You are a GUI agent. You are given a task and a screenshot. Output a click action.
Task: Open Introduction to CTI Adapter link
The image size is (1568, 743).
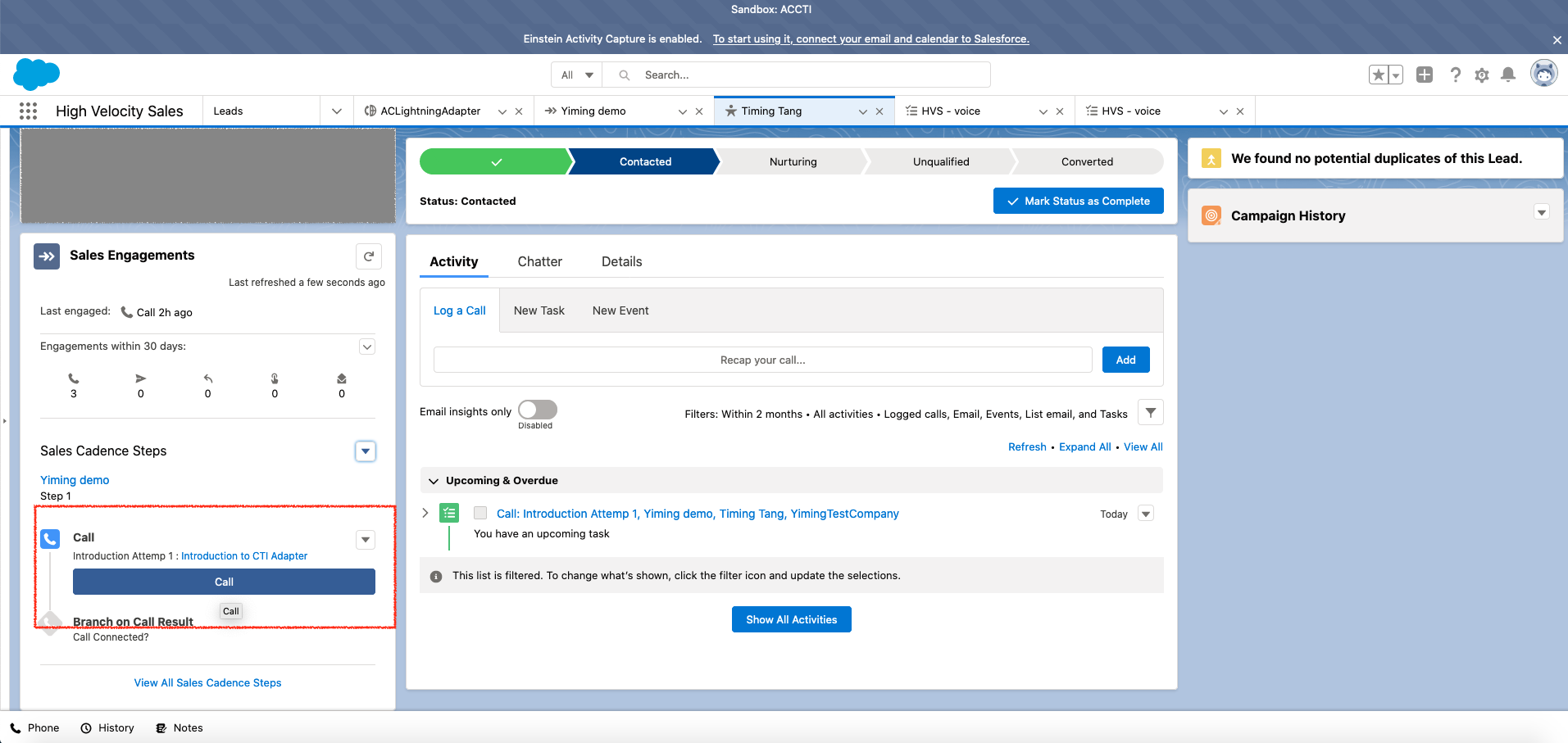click(x=244, y=556)
